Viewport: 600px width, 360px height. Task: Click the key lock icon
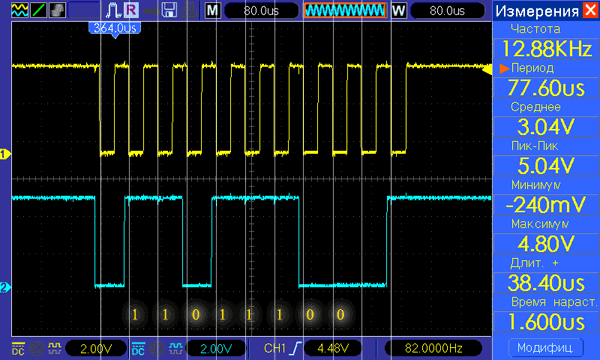coord(151,11)
